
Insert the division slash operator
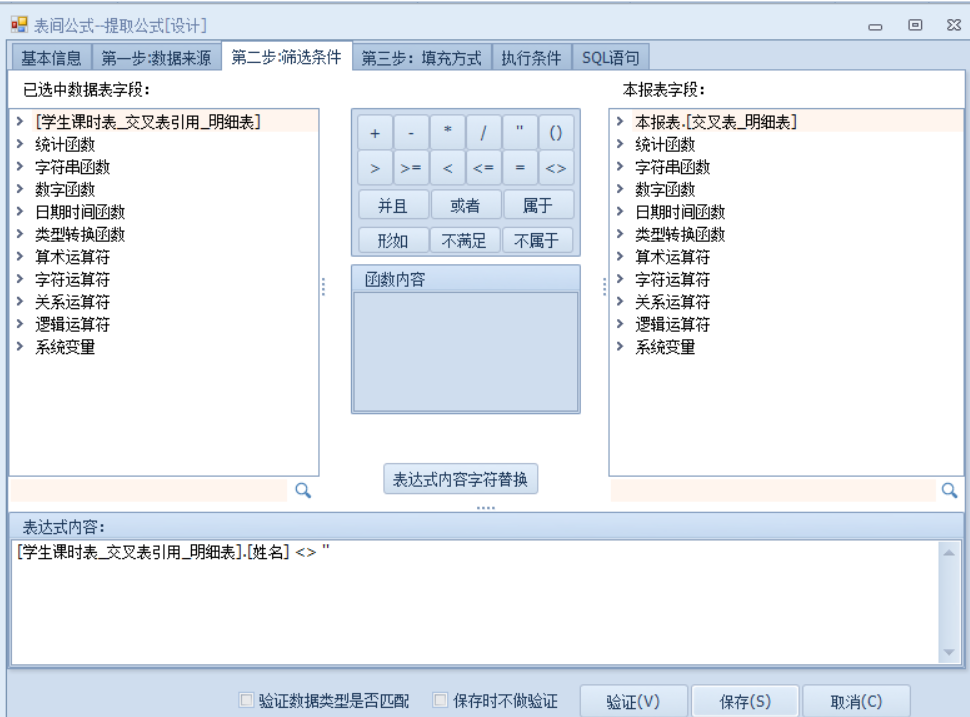click(x=483, y=132)
